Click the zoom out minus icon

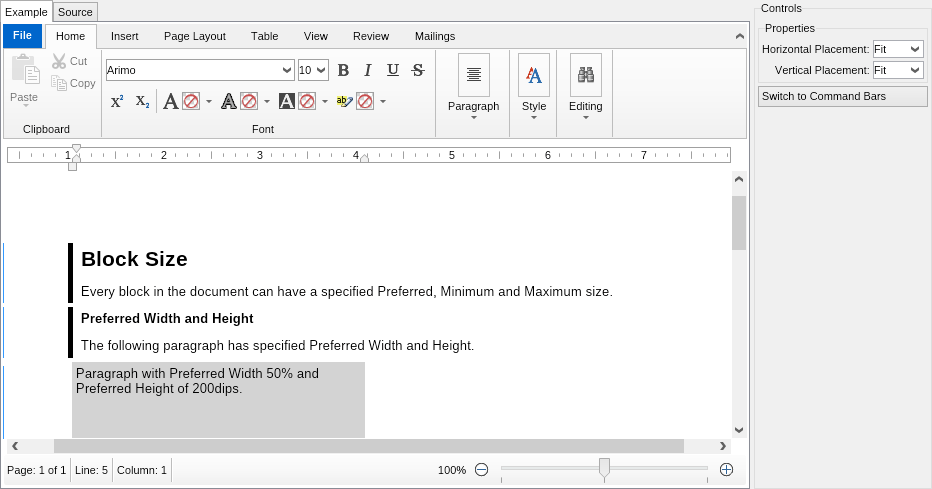pos(481,470)
